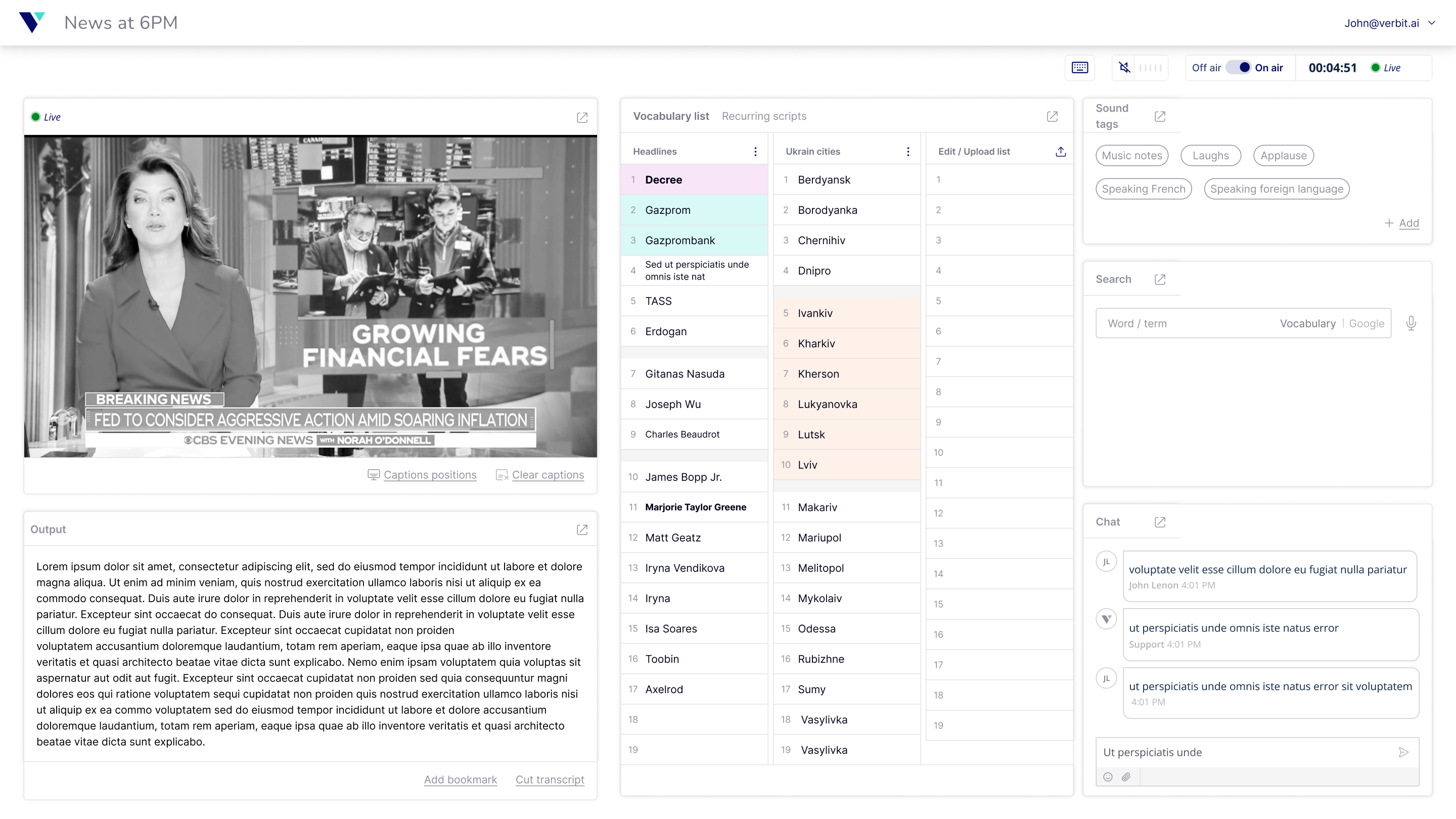The height and width of the screenshot is (819, 1456).
Task: Insert the Applause sound tag
Action: click(x=1283, y=155)
